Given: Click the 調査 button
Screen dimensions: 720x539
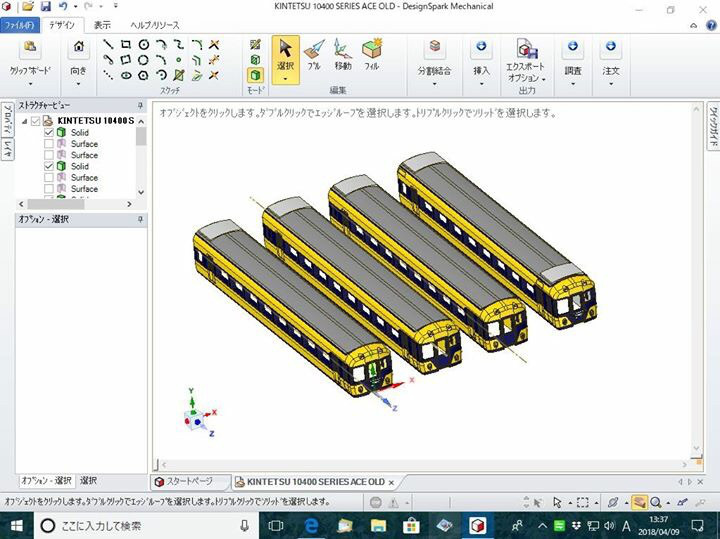Looking at the screenshot, I should tap(573, 57).
